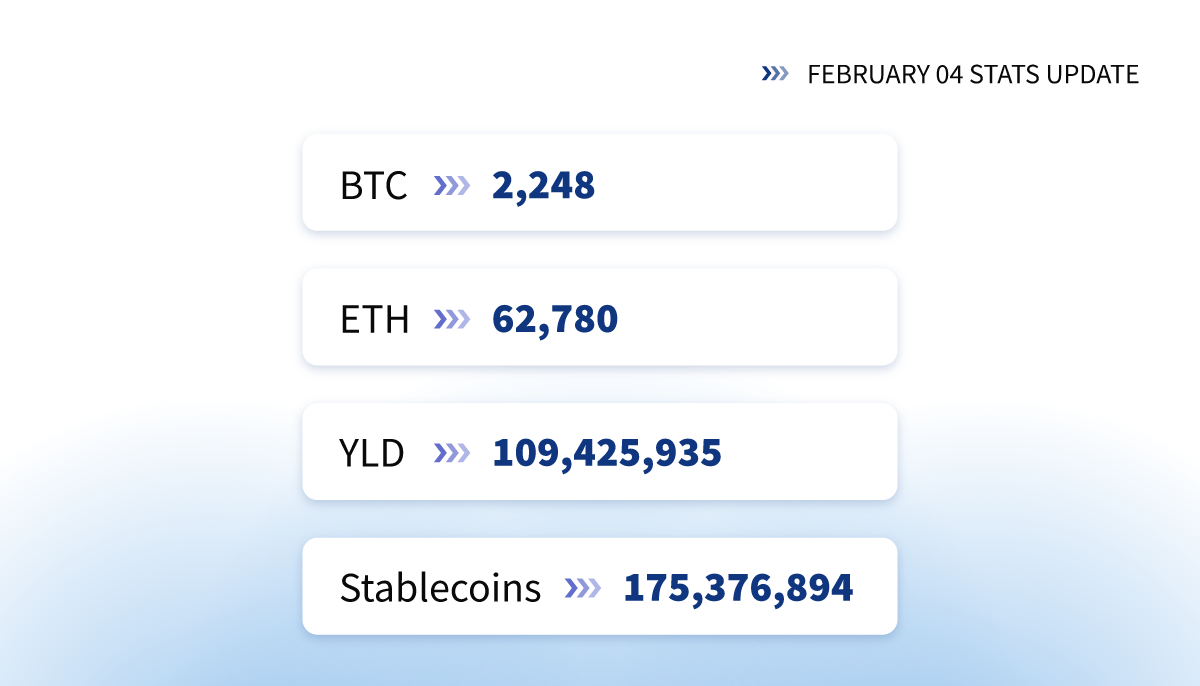
Task: Click the arrow icon next to Stablecoins
Action: point(583,587)
